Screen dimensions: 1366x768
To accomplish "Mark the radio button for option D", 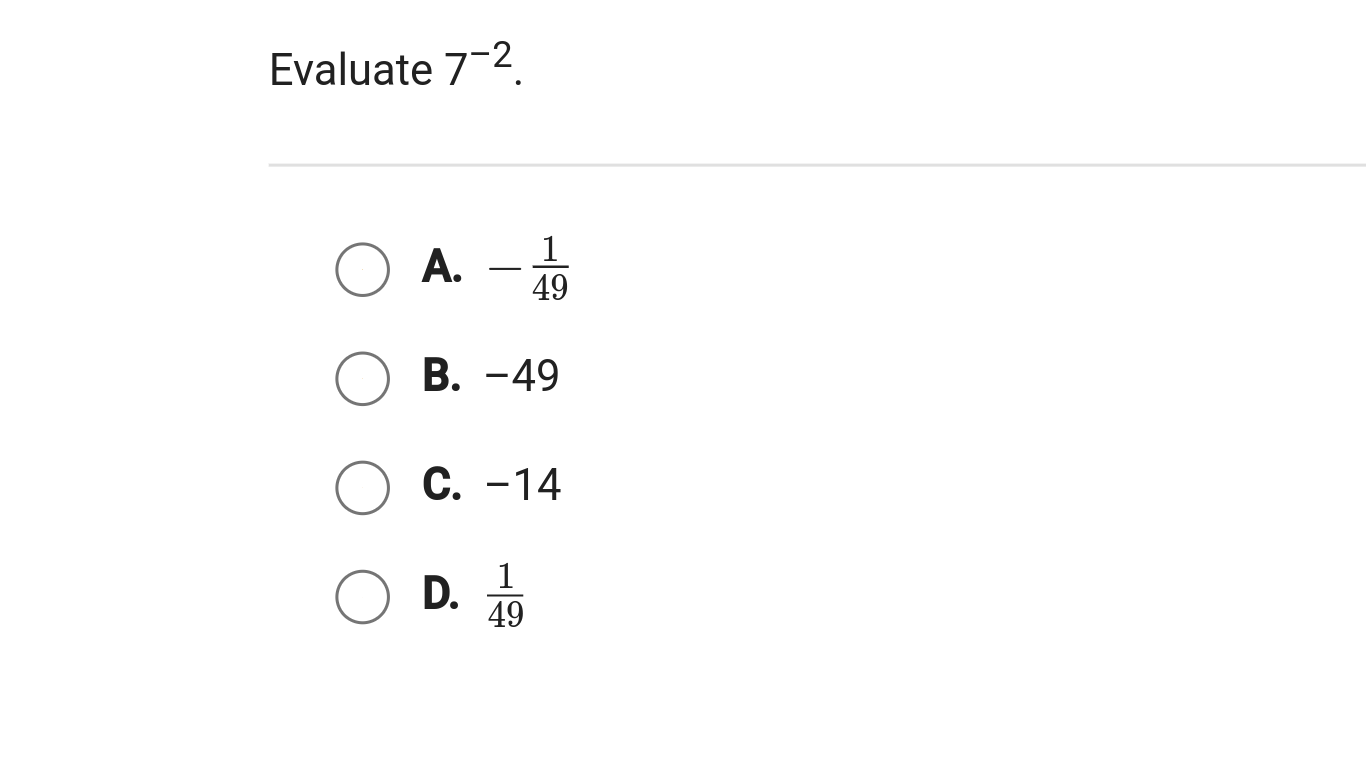I will point(362,596).
